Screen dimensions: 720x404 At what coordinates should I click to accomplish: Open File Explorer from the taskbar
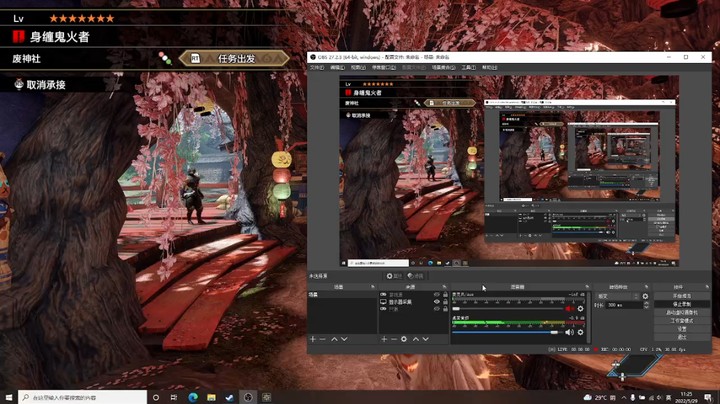(x=211, y=397)
